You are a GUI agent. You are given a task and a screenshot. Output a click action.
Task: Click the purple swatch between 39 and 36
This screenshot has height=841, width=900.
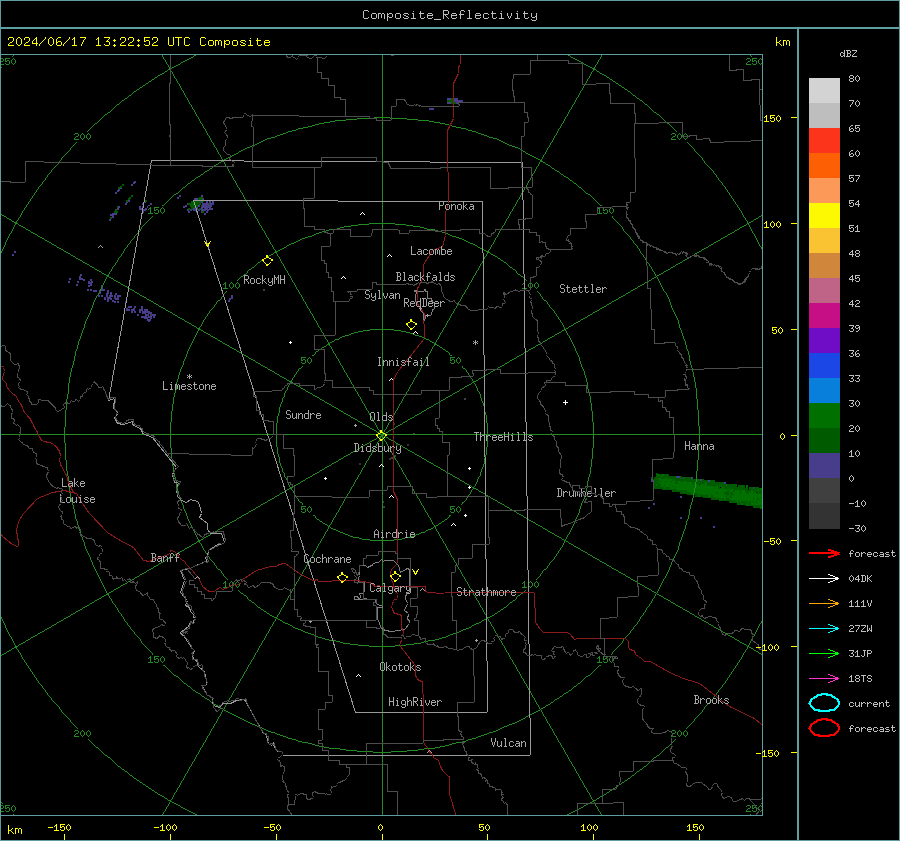[824, 340]
